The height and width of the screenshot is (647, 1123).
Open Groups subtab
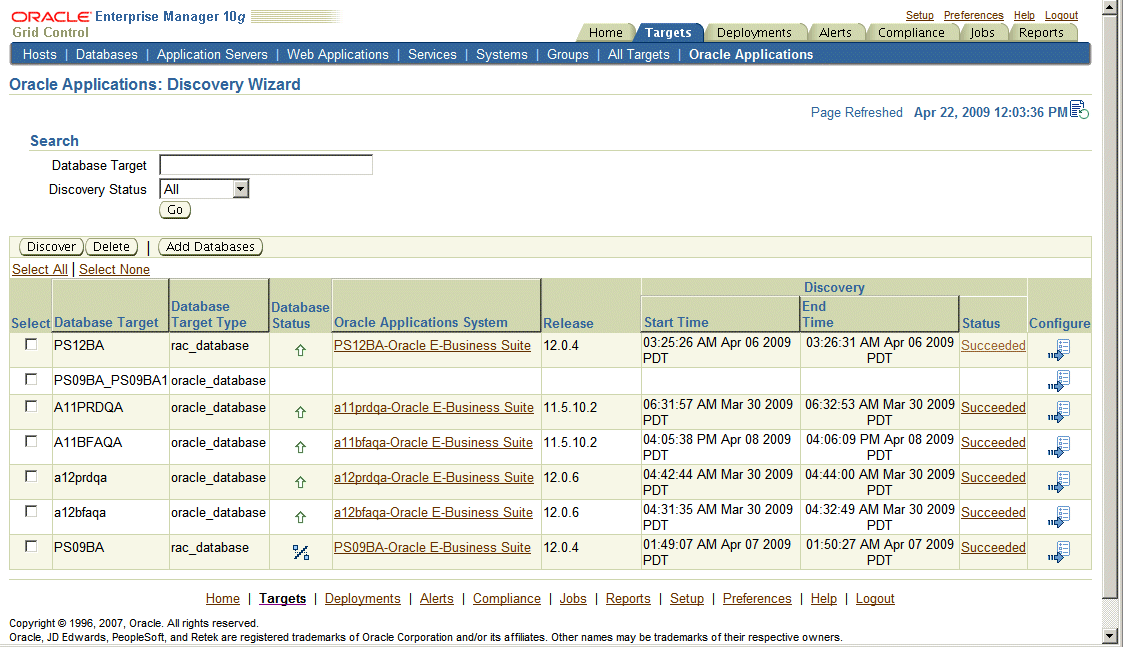[568, 54]
